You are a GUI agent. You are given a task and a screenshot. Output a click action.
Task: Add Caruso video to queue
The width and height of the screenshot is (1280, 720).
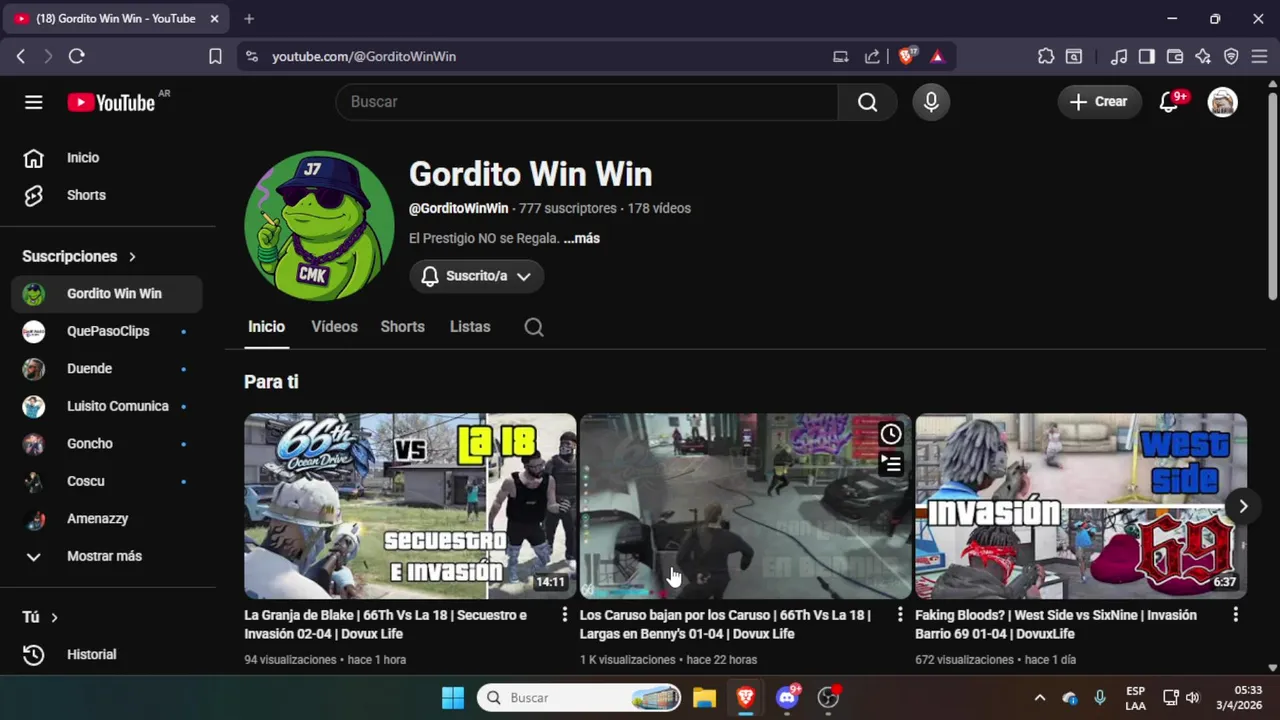[x=891, y=464]
